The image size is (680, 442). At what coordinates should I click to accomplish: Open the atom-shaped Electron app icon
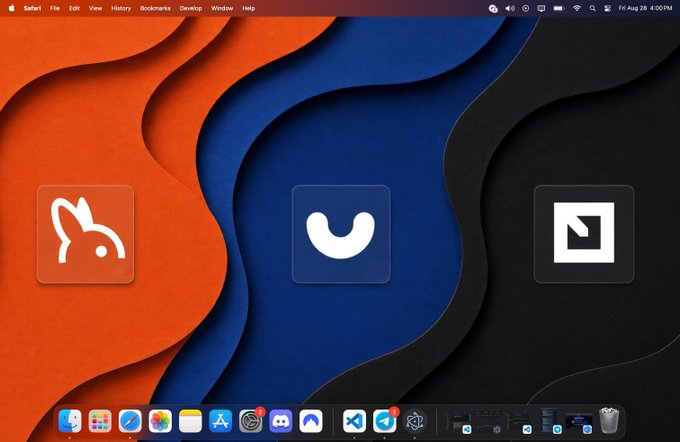coord(415,421)
